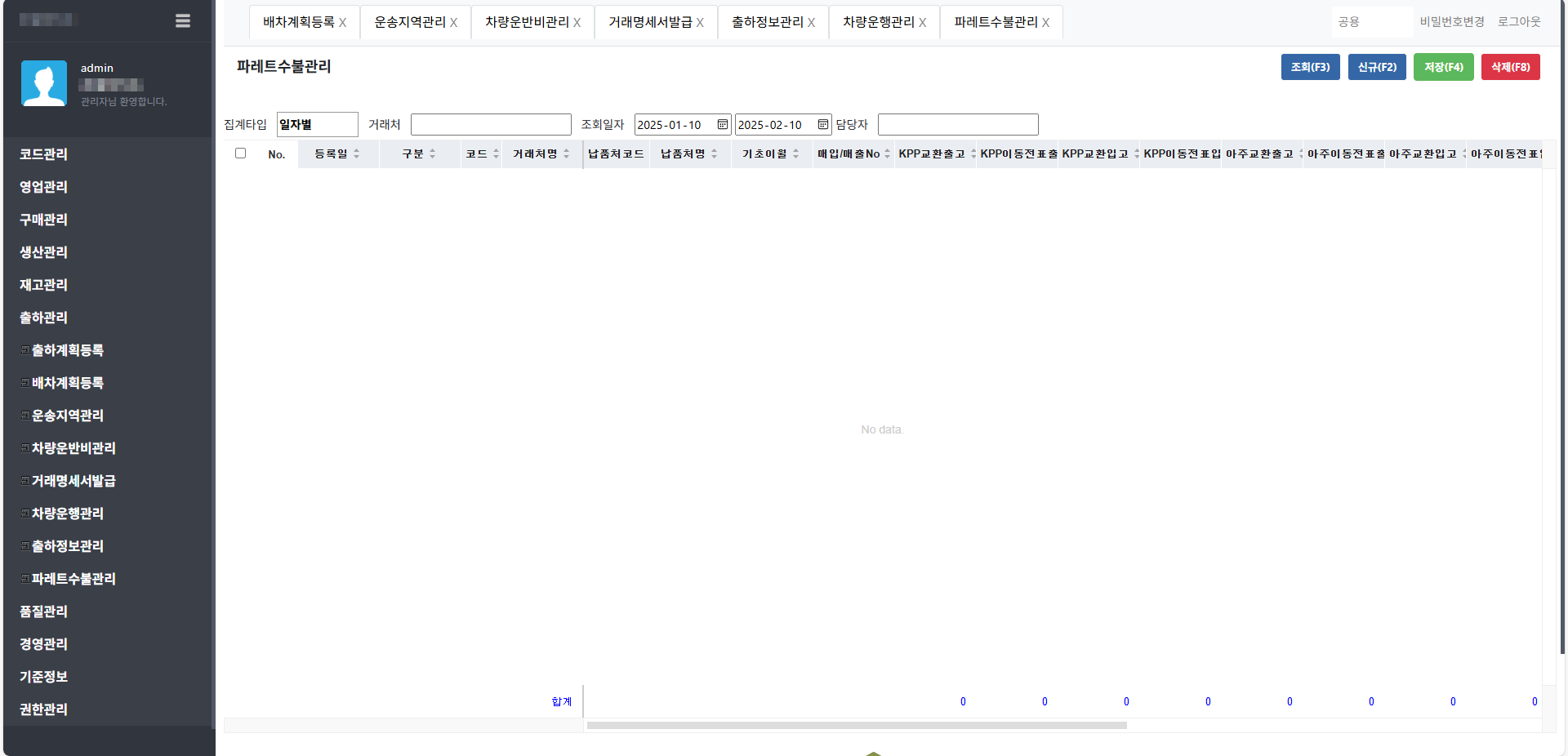Viewport: 1568px width, 756px height.
Task: Click the 거래처 input field
Action: tap(490, 125)
